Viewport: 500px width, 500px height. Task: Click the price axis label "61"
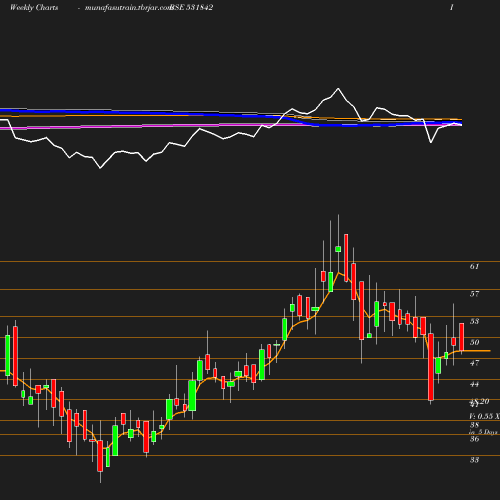click(x=474, y=266)
